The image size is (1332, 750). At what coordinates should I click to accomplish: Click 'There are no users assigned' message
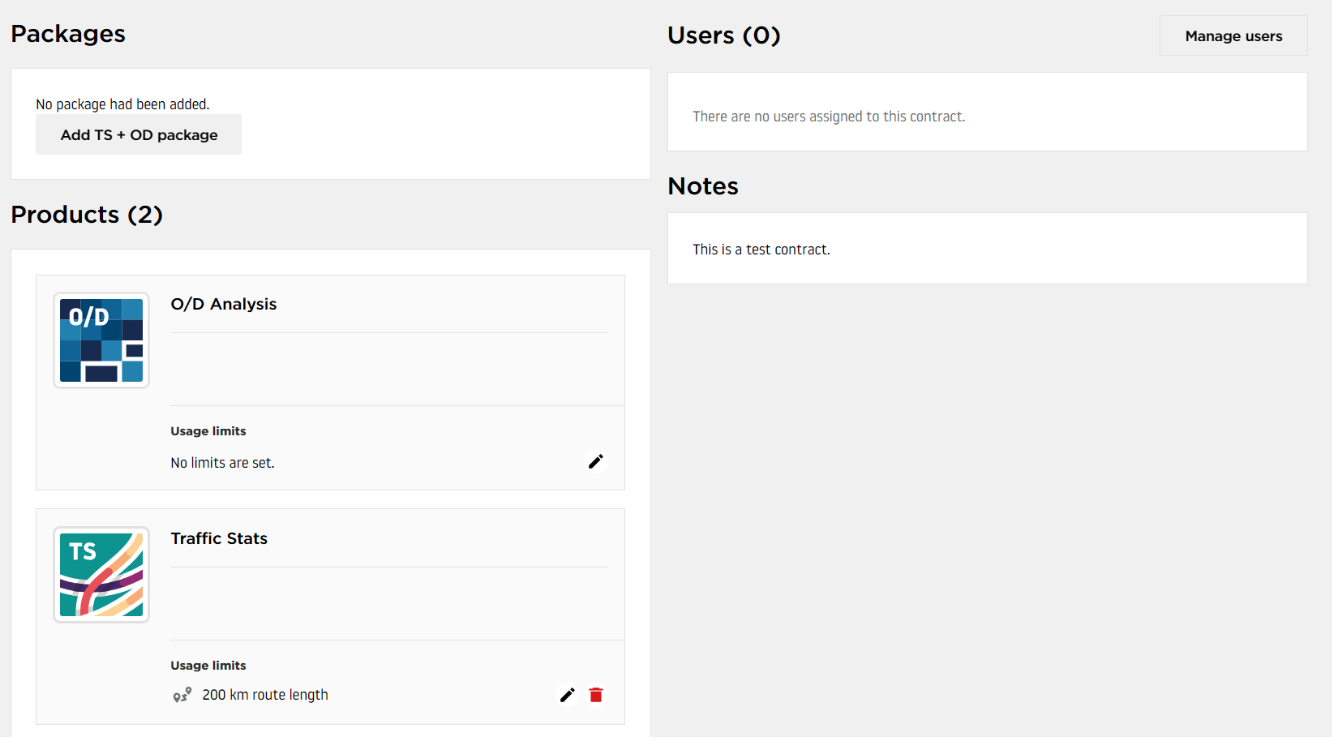[x=829, y=116]
